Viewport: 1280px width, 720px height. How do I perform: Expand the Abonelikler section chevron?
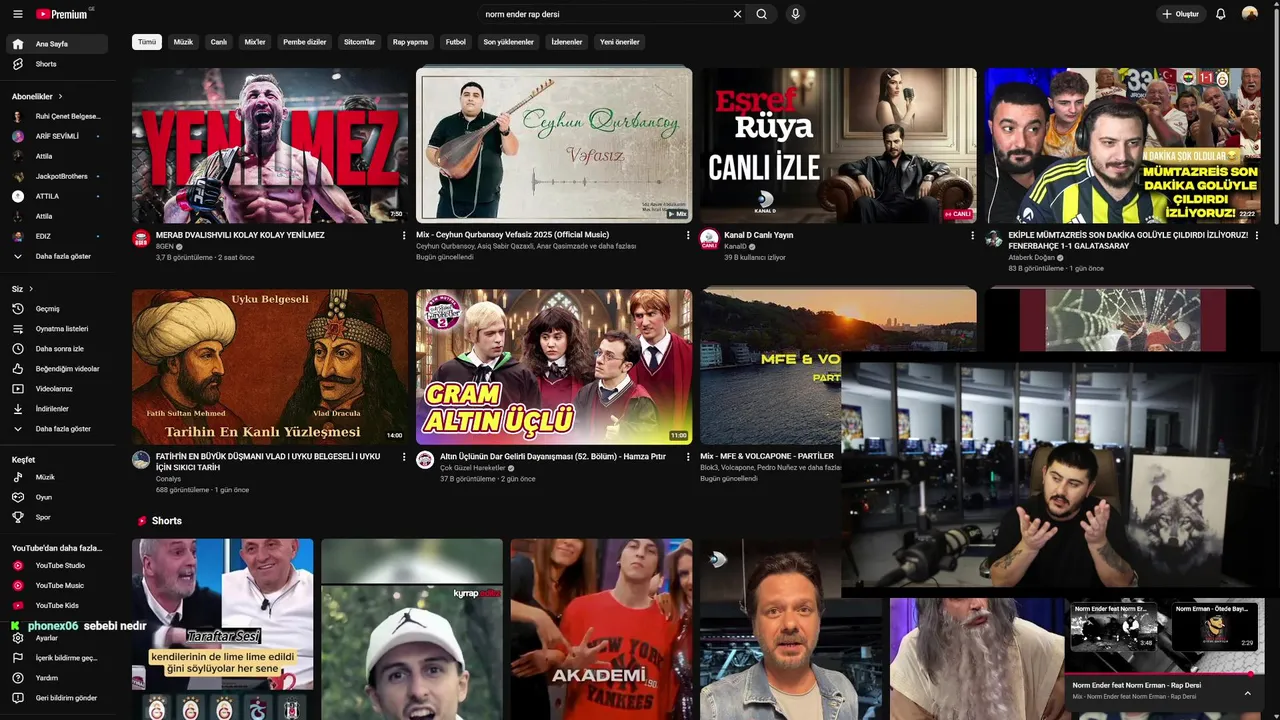(x=60, y=97)
